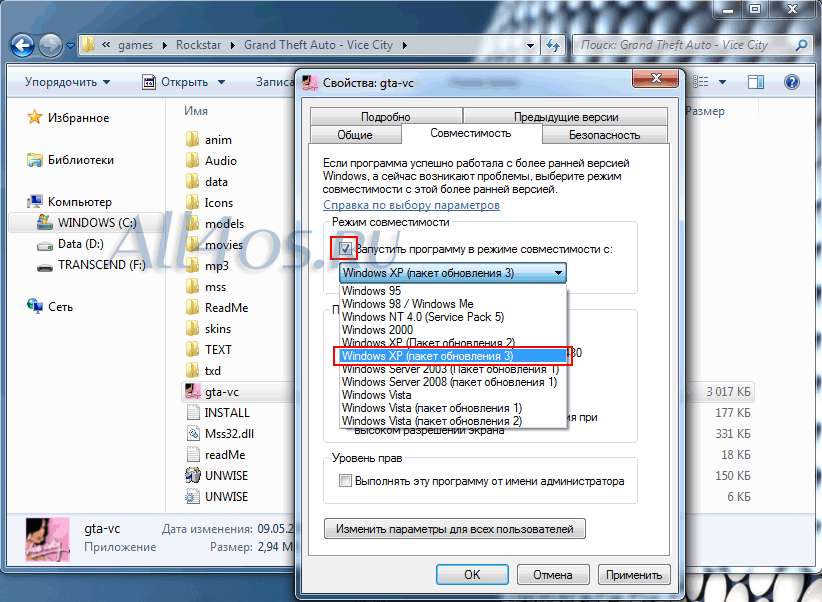The height and width of the screenshot is (602, 822).
Task: Open the Упорядочить menu
Action: 67,82
